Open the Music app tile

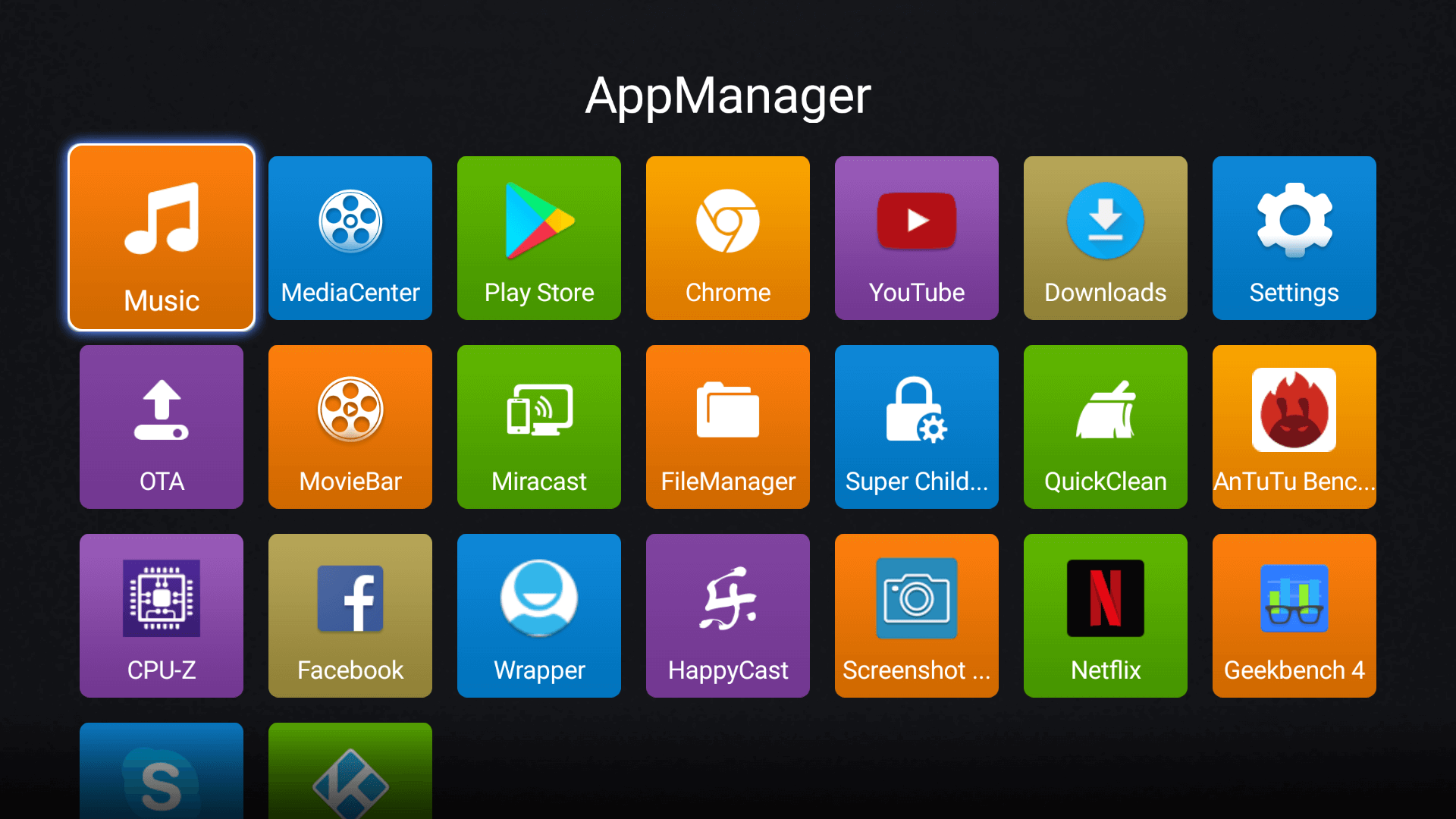tap(162, 237)
